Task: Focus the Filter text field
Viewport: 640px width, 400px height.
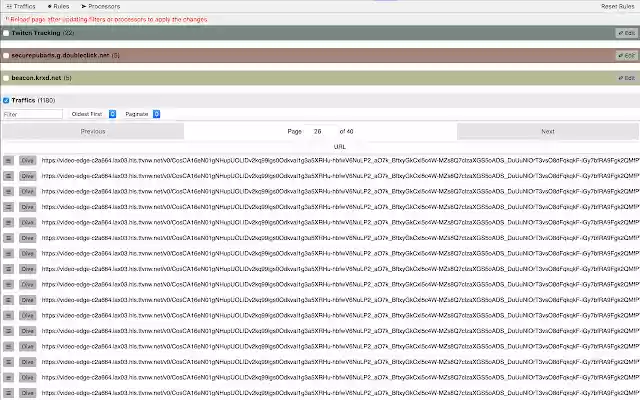Action: [33, 114]
